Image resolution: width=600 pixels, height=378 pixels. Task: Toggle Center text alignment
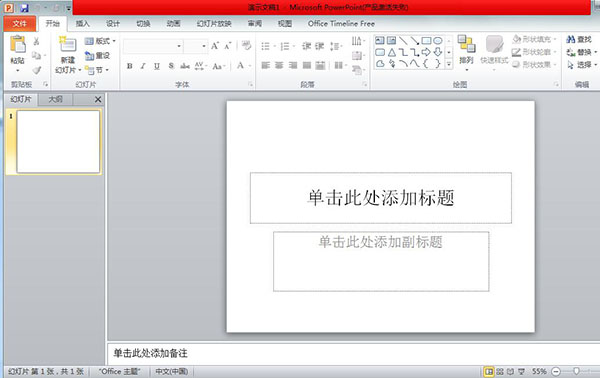279,65
